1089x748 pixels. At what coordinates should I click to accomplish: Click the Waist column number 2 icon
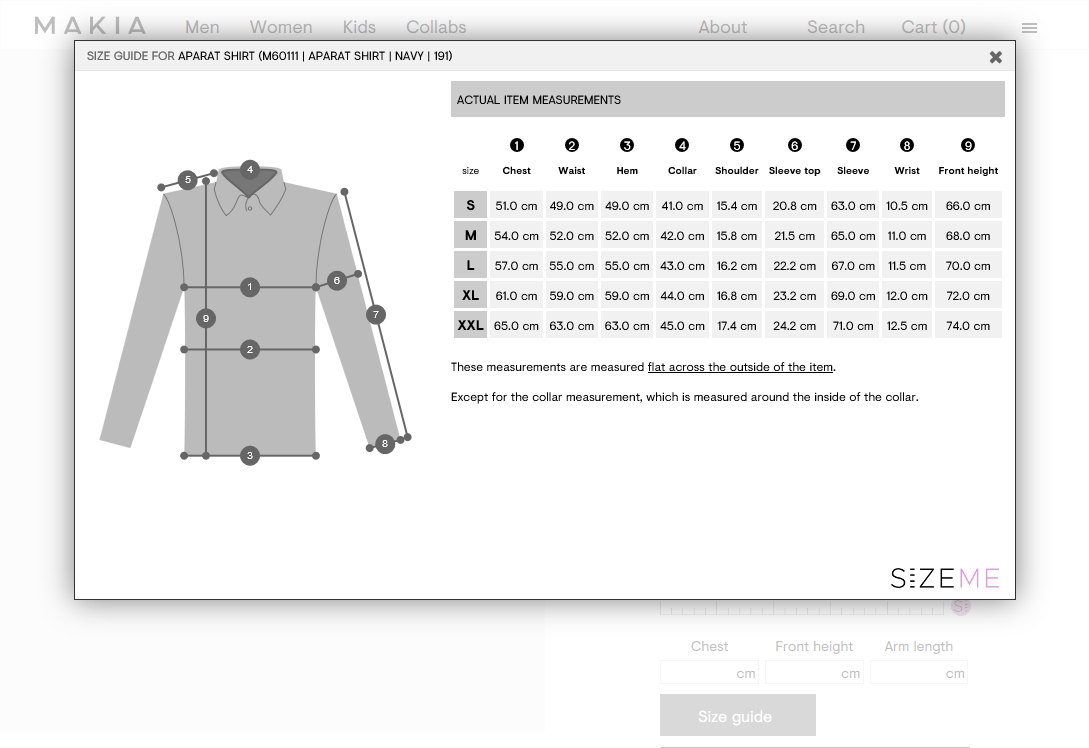(572, 145)
